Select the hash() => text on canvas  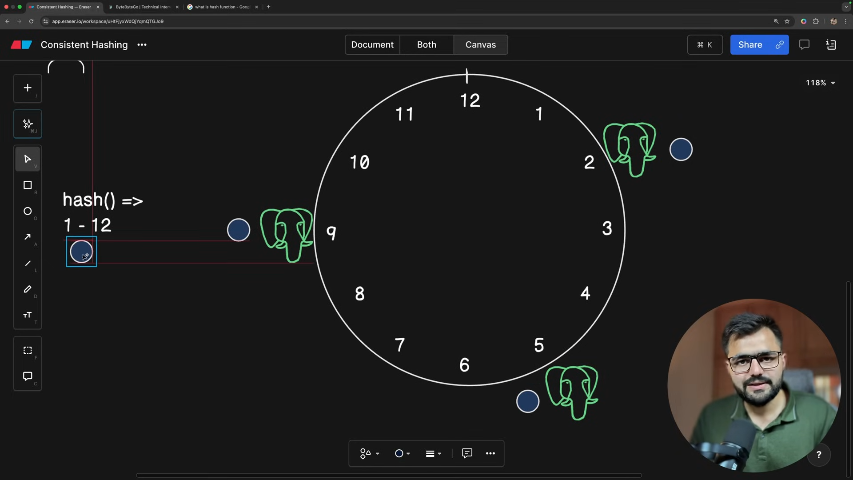click(x=102, y=200)
